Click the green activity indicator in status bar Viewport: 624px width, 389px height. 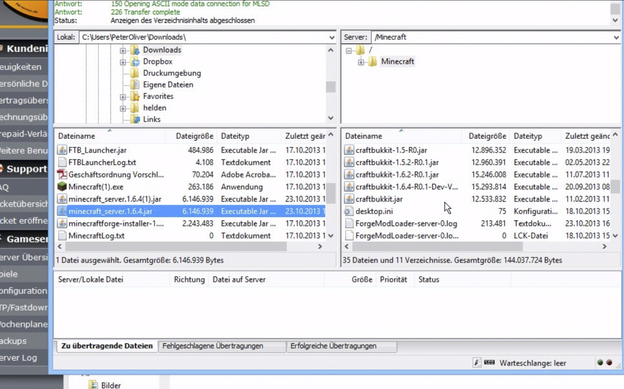click(x=600, y=363)
